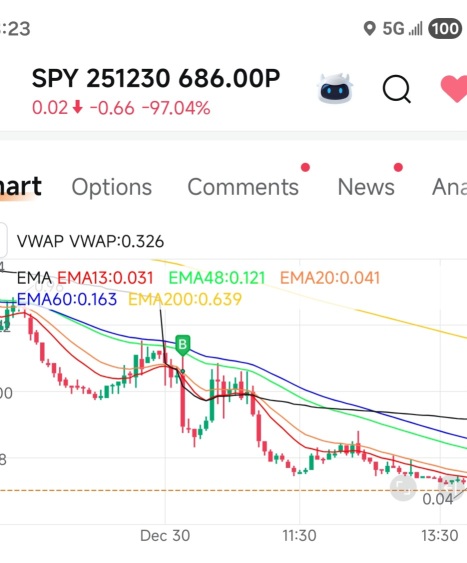
Task: Tap the EMA200 yellow indicator label
Action: coord(185,299)
